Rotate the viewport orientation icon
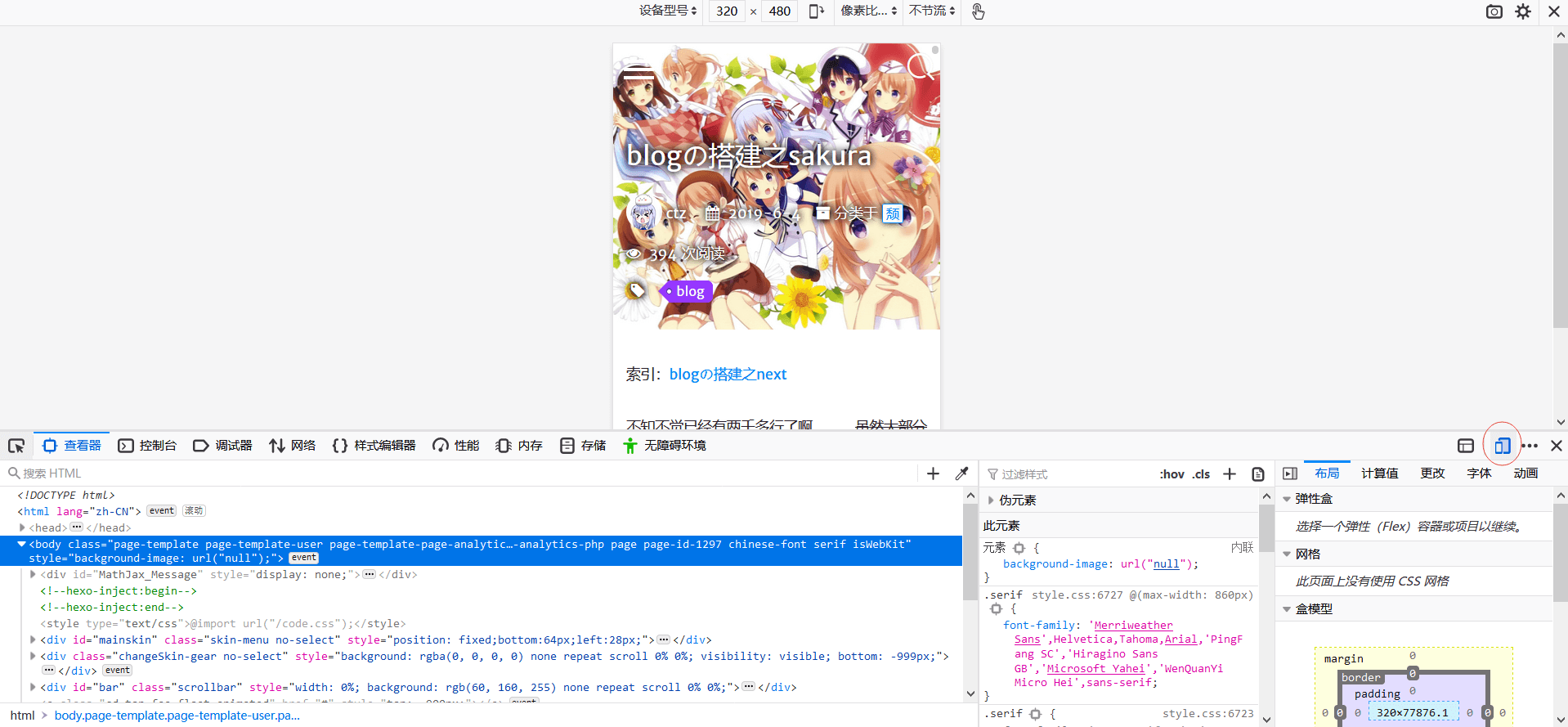The height and width of the screenshot is (727, 1568). (x=816, y=11)
